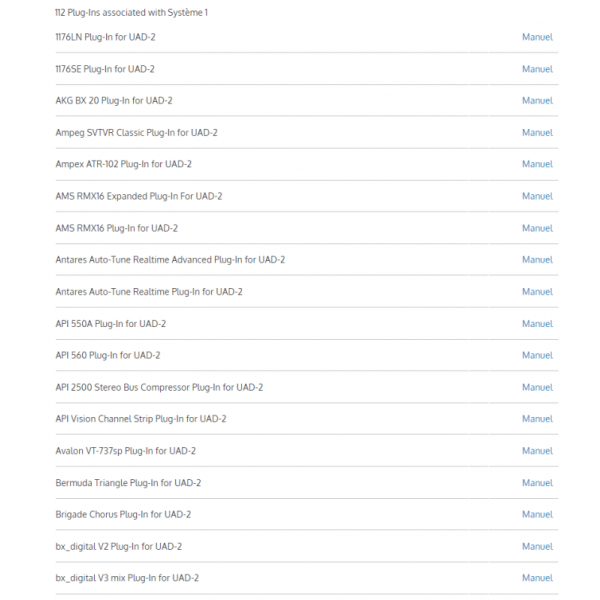Open the Manuel link for 1176SE Plug-In
The width and height of the screenshot is (600, 600).
point(537,69)
